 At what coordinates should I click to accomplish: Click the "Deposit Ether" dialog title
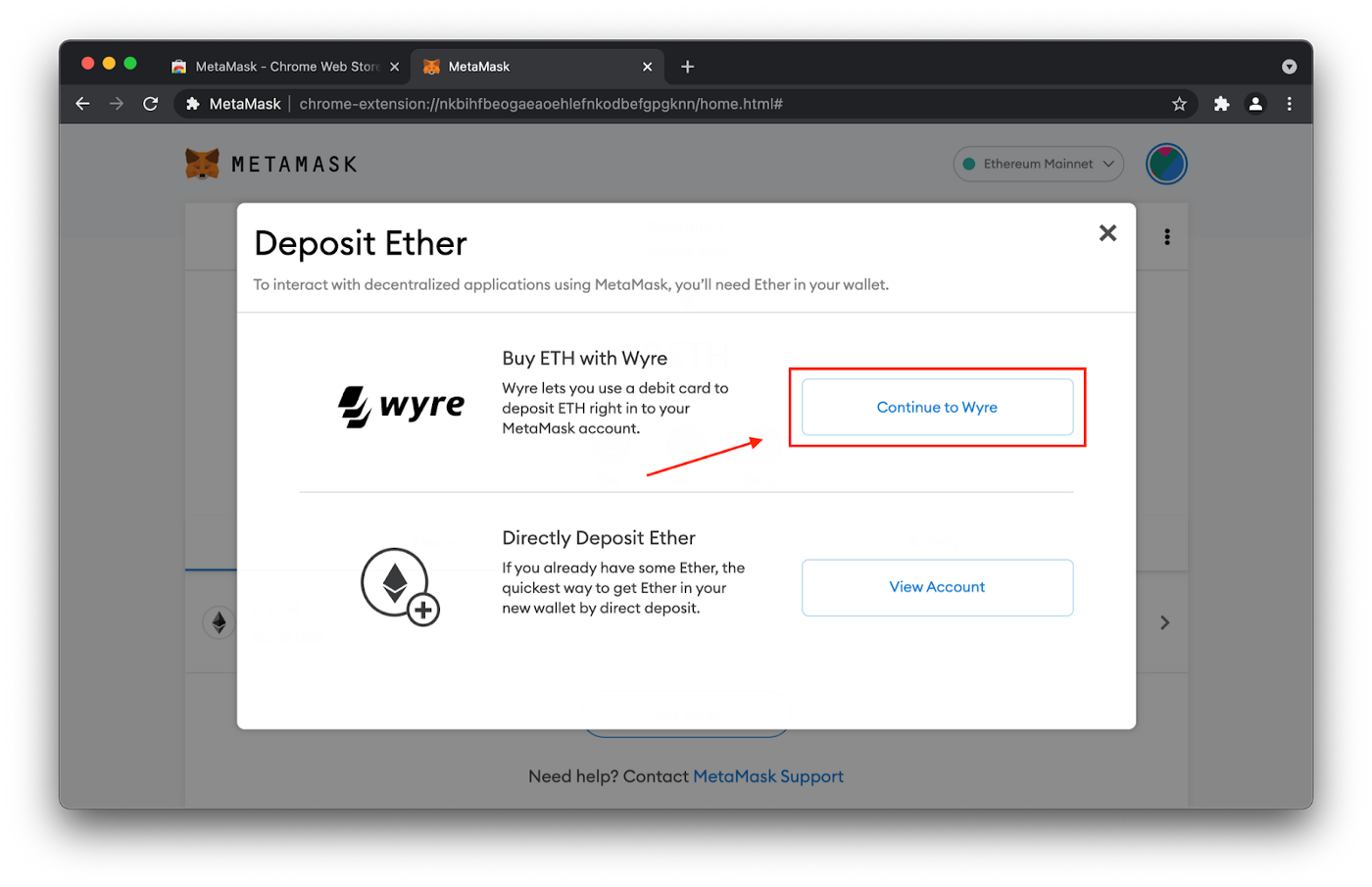click(x=361, y=244)
